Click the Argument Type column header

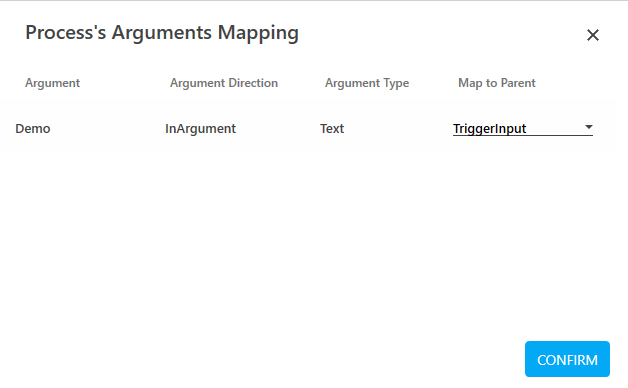[367, 83]
